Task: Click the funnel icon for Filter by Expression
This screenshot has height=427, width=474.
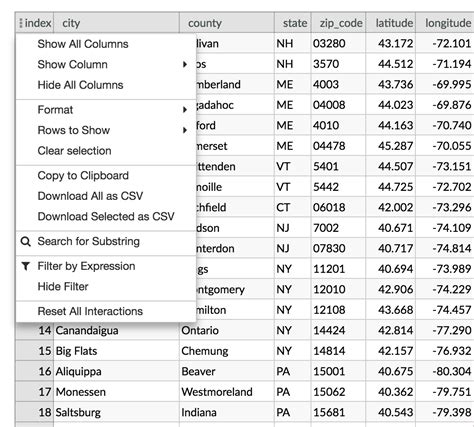Action: click(26, 266)
